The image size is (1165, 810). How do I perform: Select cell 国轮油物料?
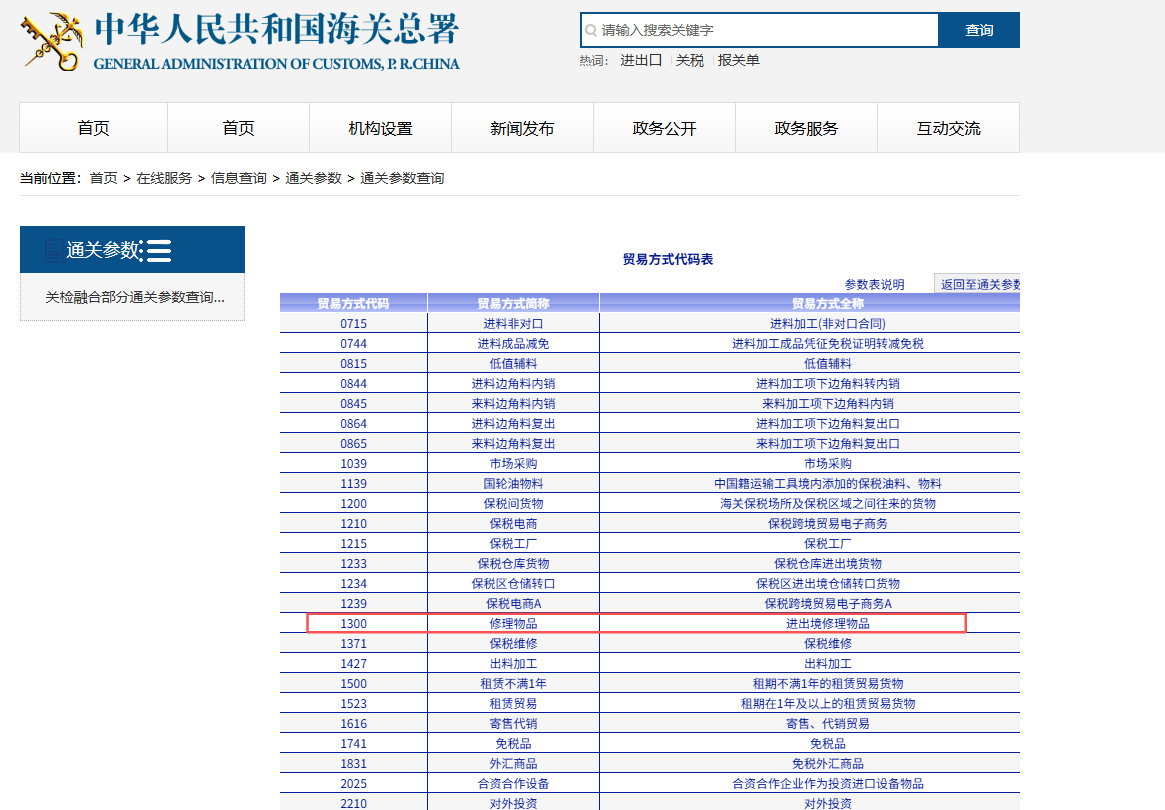pos(513,484)
